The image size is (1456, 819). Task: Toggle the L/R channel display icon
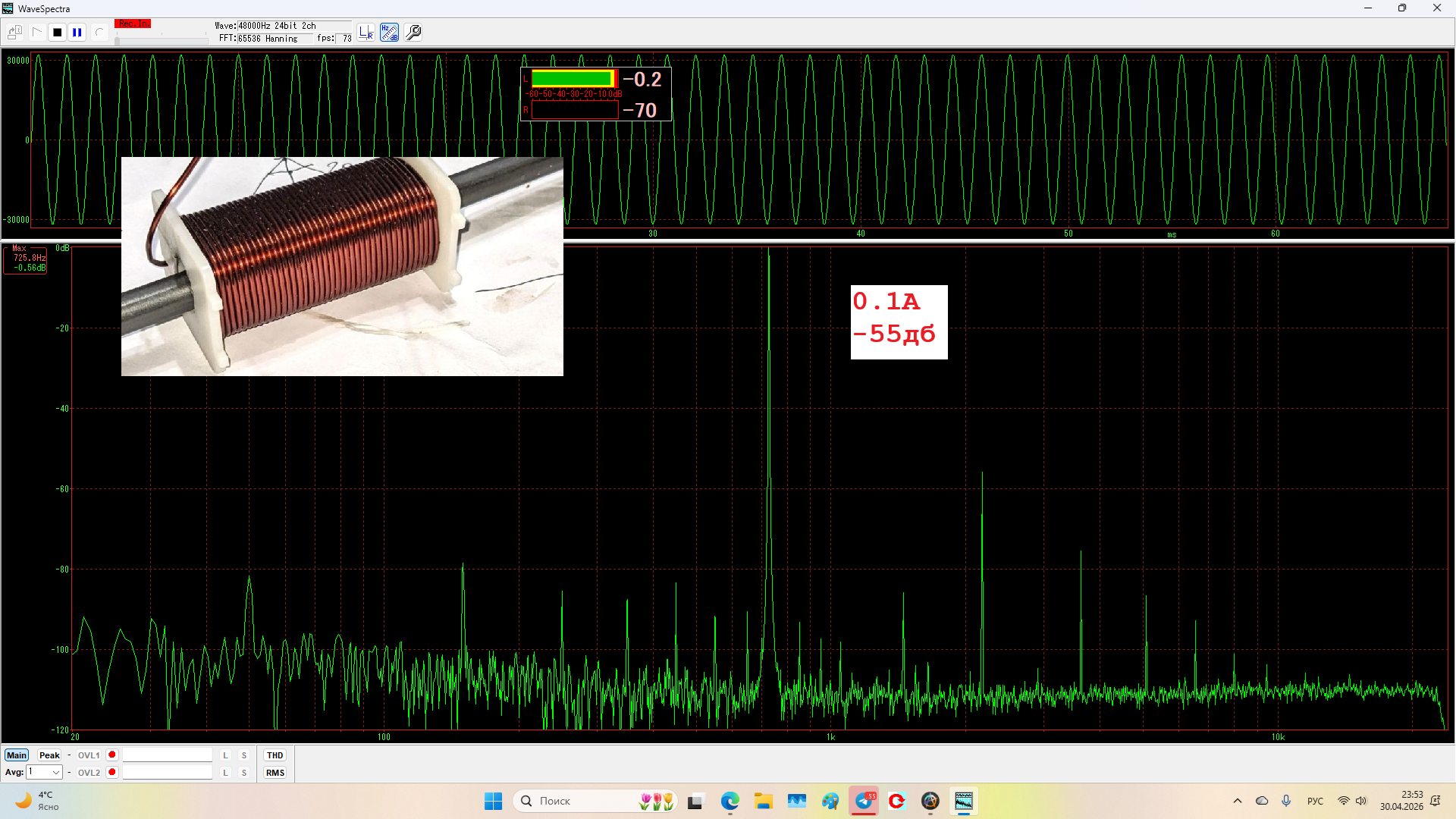(366, 33)
